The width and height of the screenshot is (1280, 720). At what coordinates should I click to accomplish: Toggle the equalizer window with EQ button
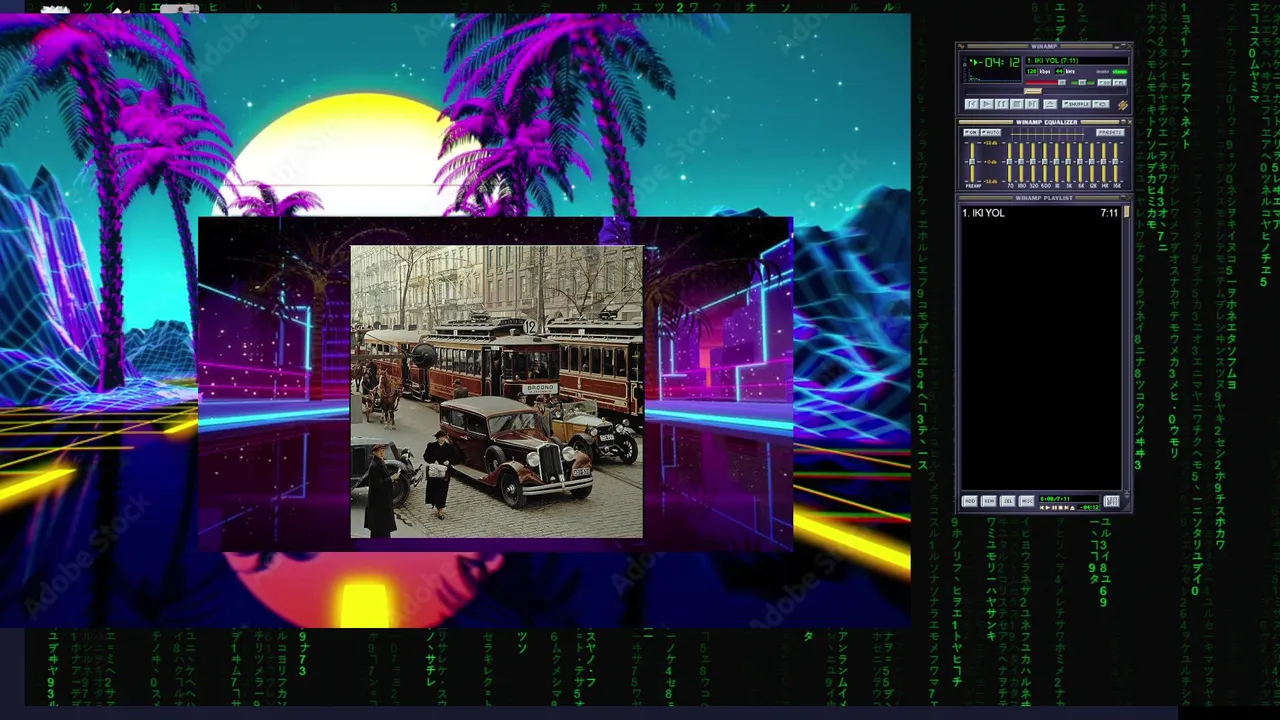tap(1104, 83)
